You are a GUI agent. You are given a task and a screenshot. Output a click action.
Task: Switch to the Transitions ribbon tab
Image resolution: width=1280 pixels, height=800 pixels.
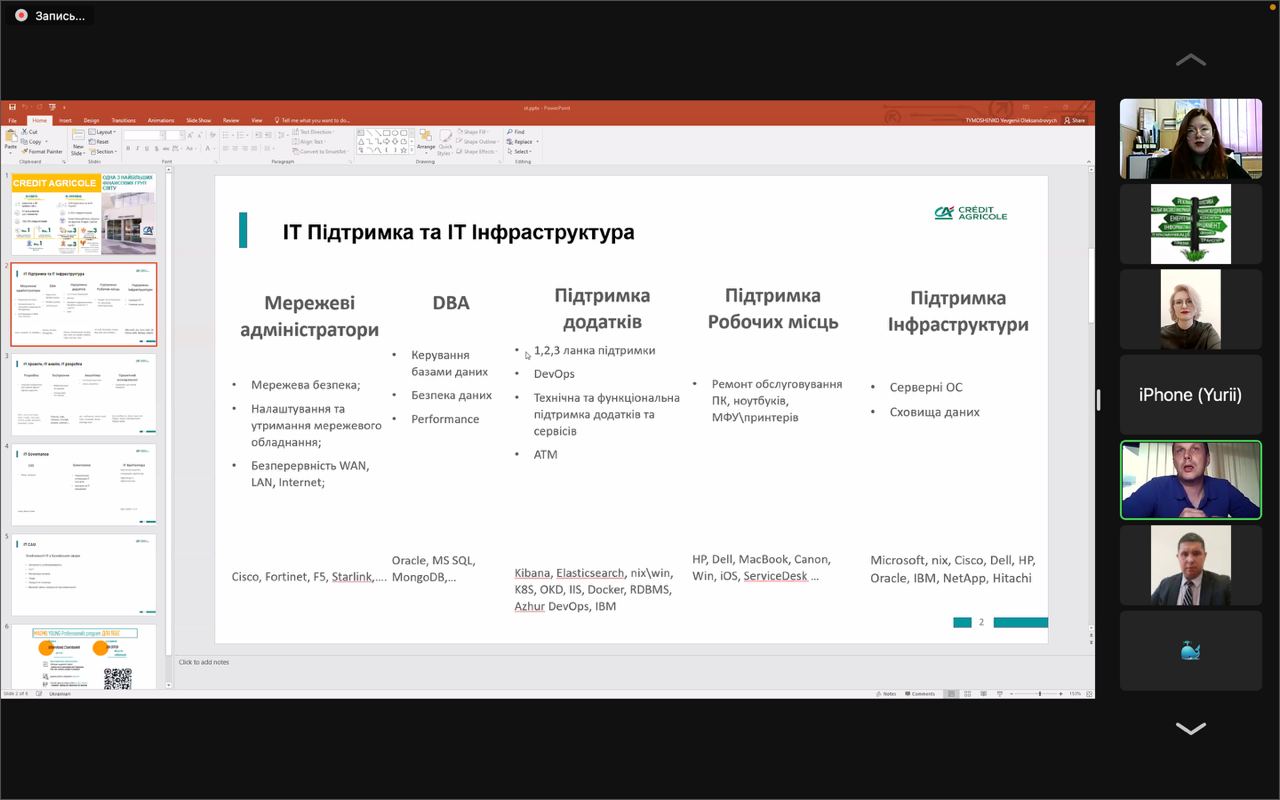[x=123, y=120]
